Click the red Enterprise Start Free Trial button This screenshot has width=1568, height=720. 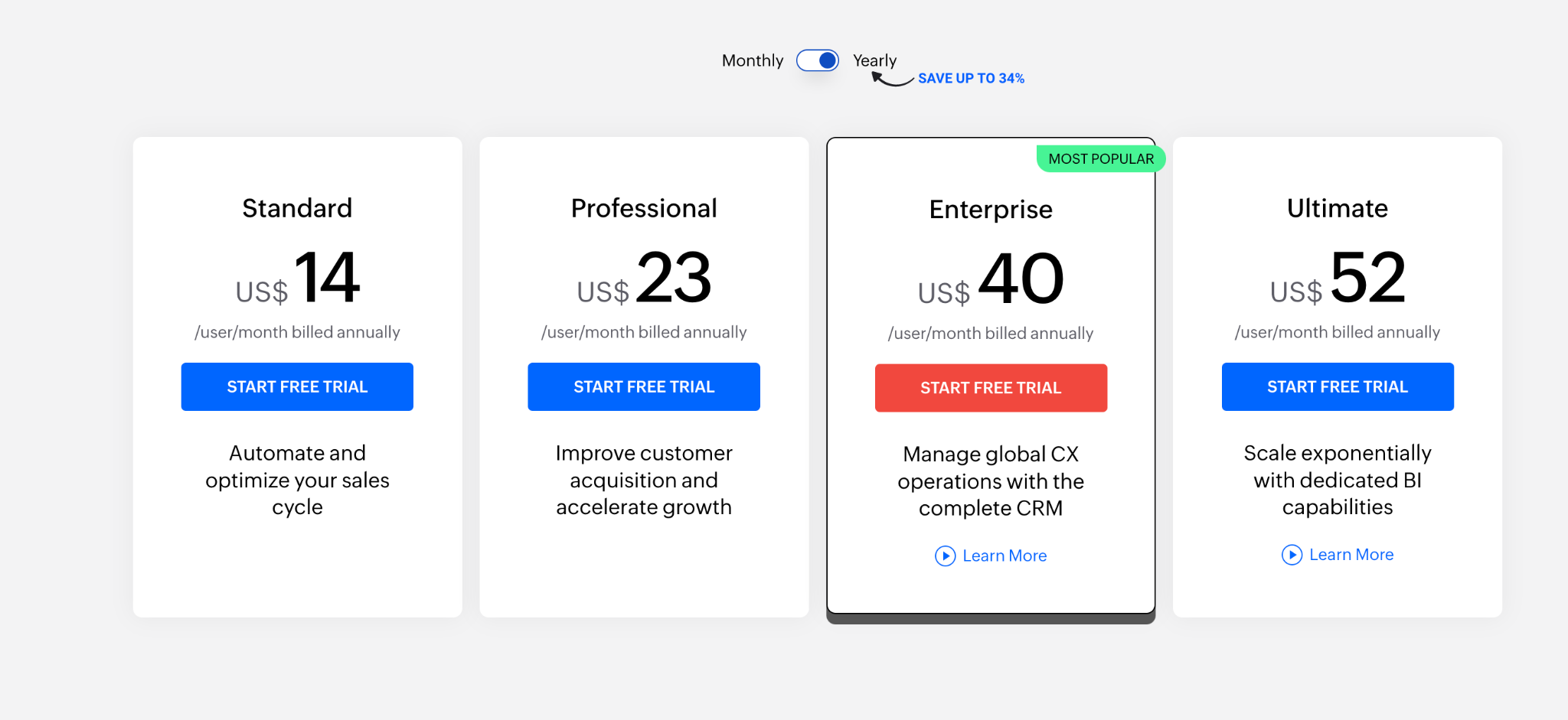pos(991,388)
